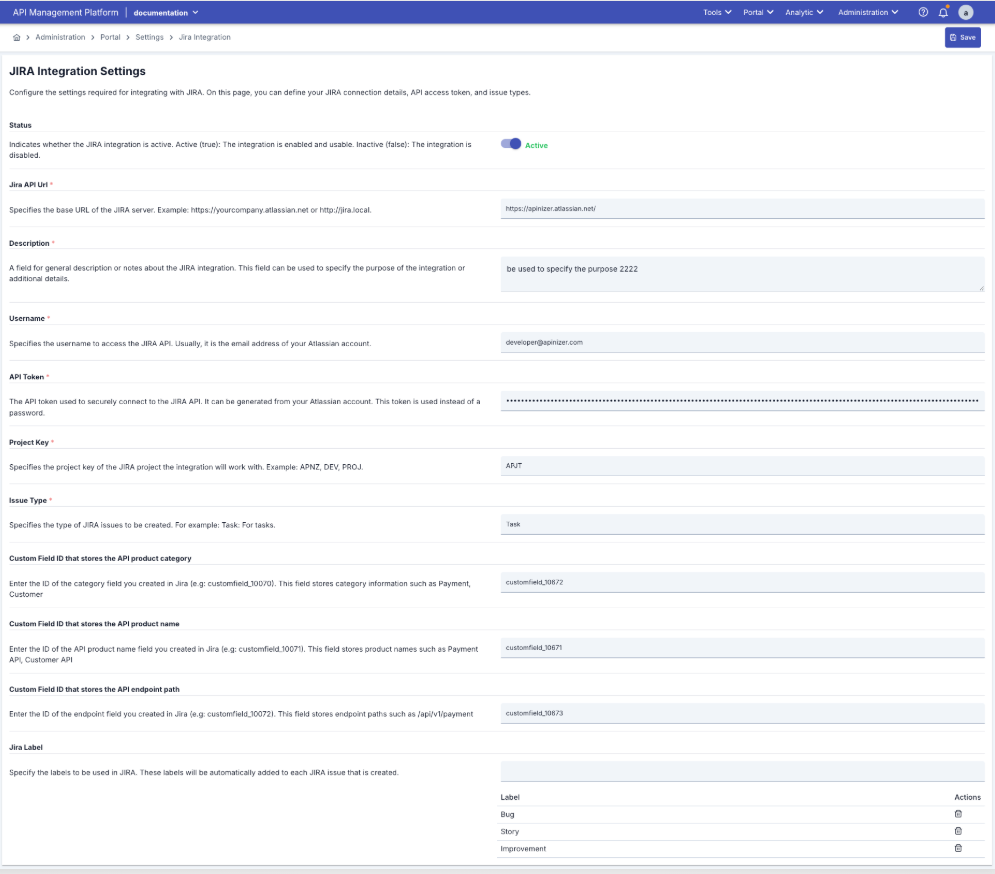This screenshot has height=874, width=995.
Task: Open the notifications bell icon
Action: tap(943, 13)
